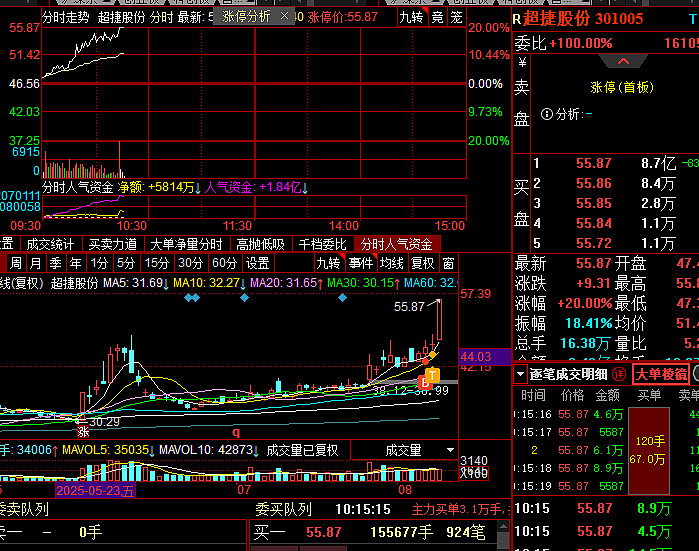Click the red 详 detail icon

(619, 374)
